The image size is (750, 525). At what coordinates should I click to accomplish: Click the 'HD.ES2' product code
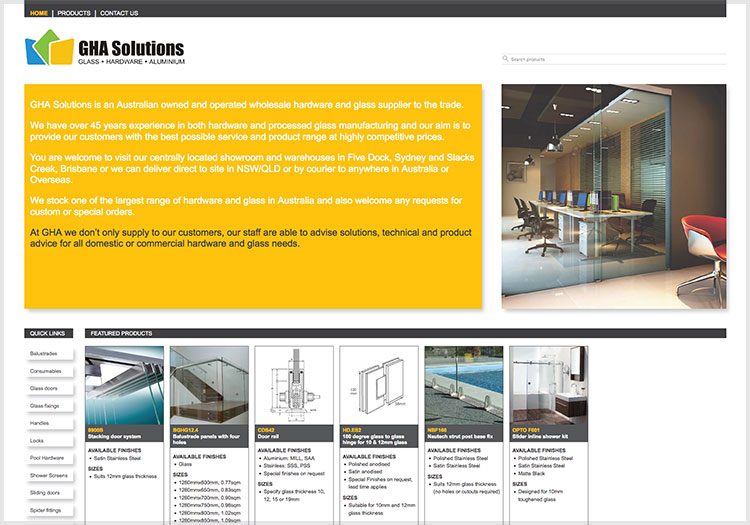[352, 430]
